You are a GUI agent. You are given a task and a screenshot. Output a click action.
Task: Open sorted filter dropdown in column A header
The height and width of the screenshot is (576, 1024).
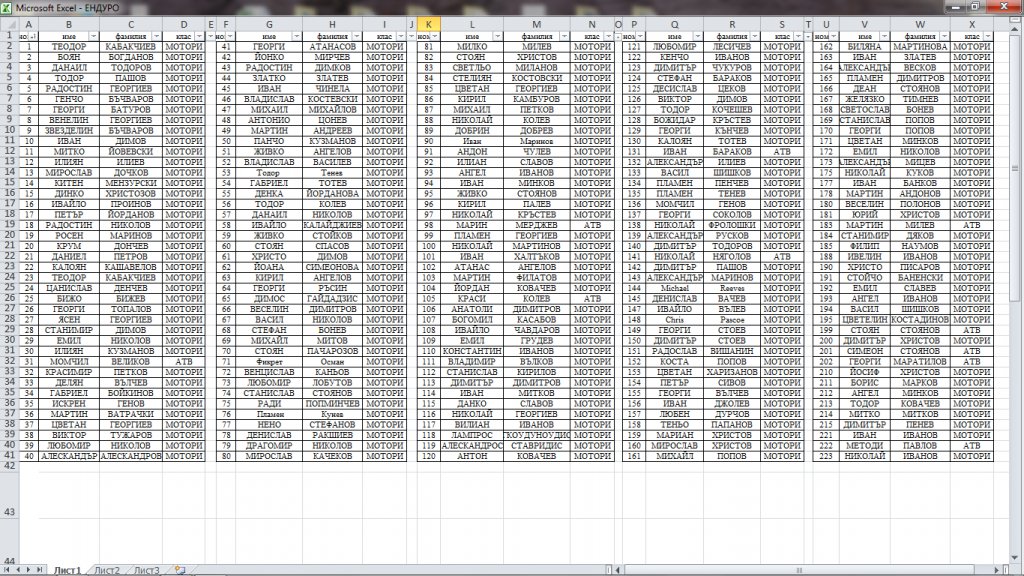click(33, 36)
